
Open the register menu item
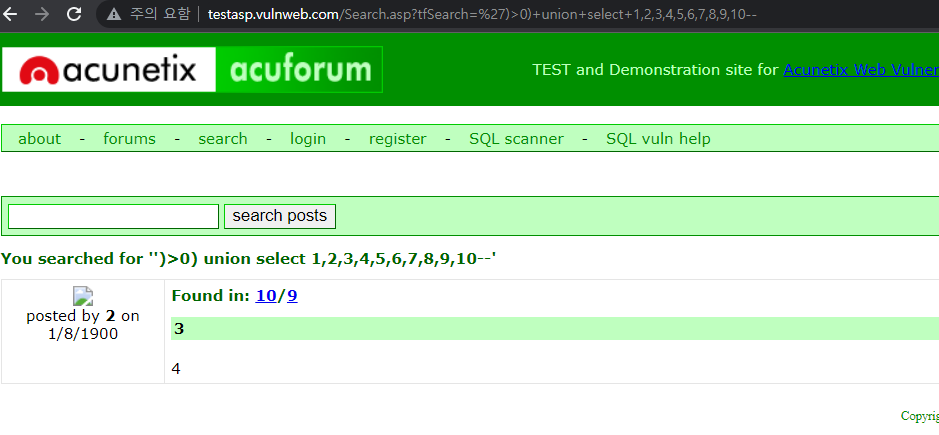click(x=398, y=139)
